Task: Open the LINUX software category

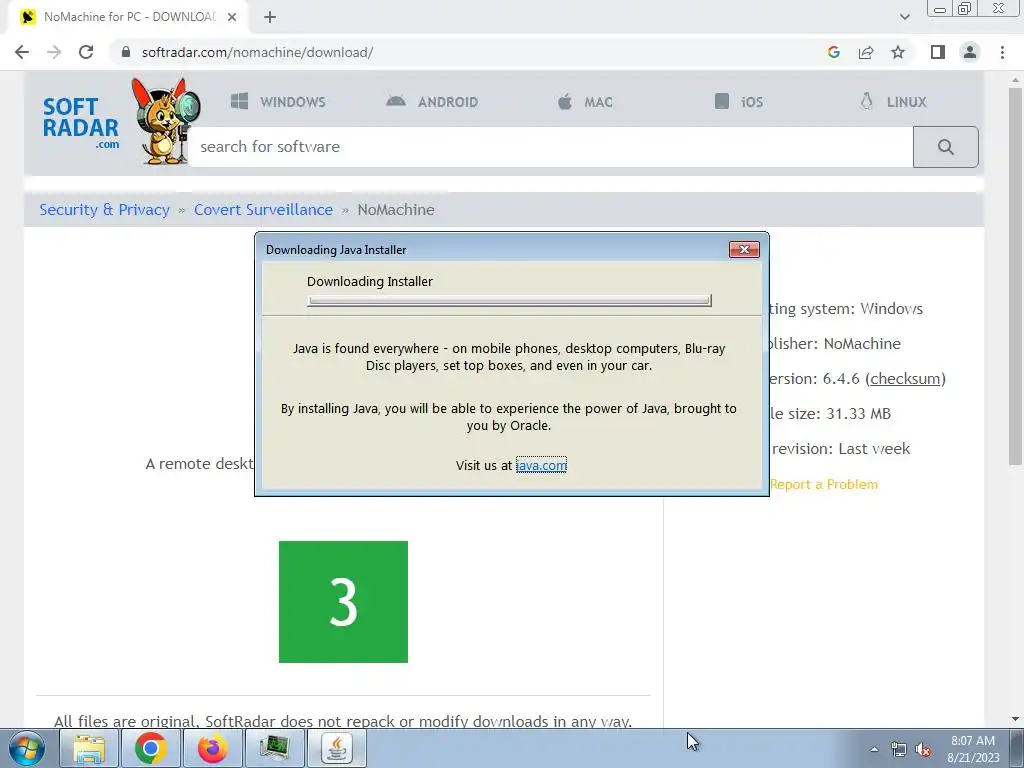Action: click(x=893, y=102)
